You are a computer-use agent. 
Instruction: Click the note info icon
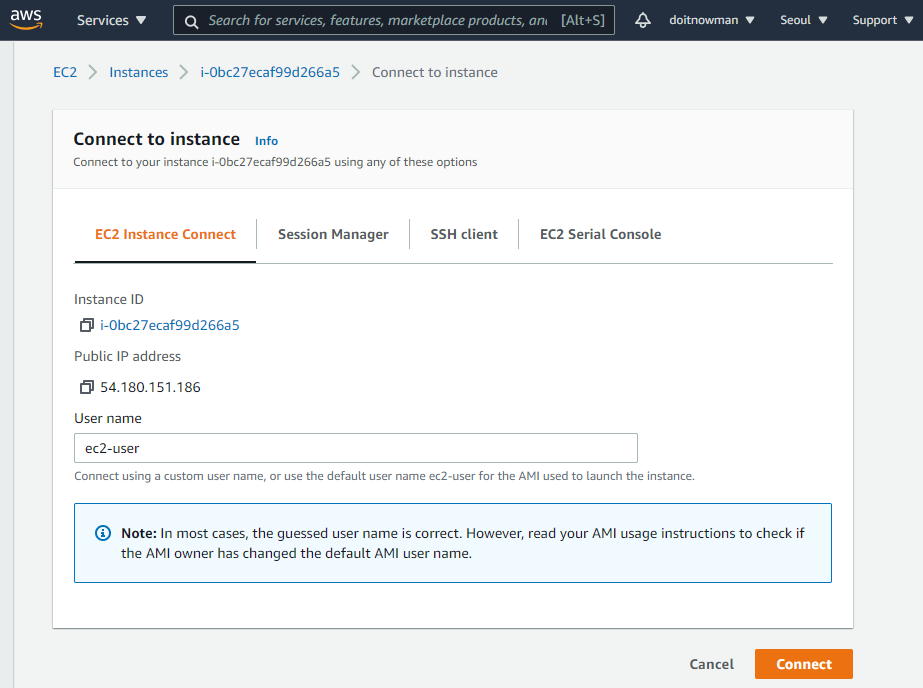point(103,533)
